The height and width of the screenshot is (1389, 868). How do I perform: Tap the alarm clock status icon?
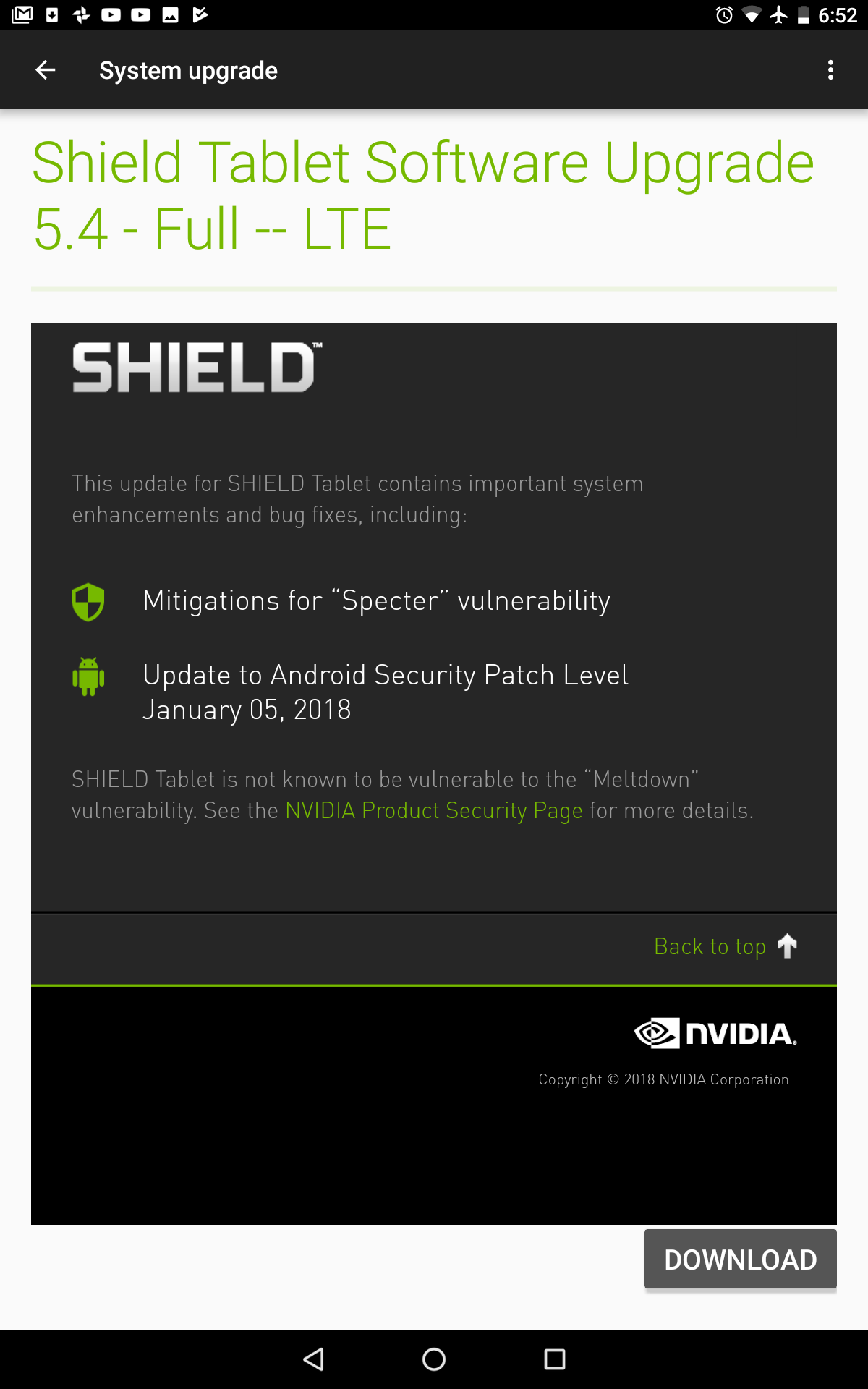pos(724,15)
